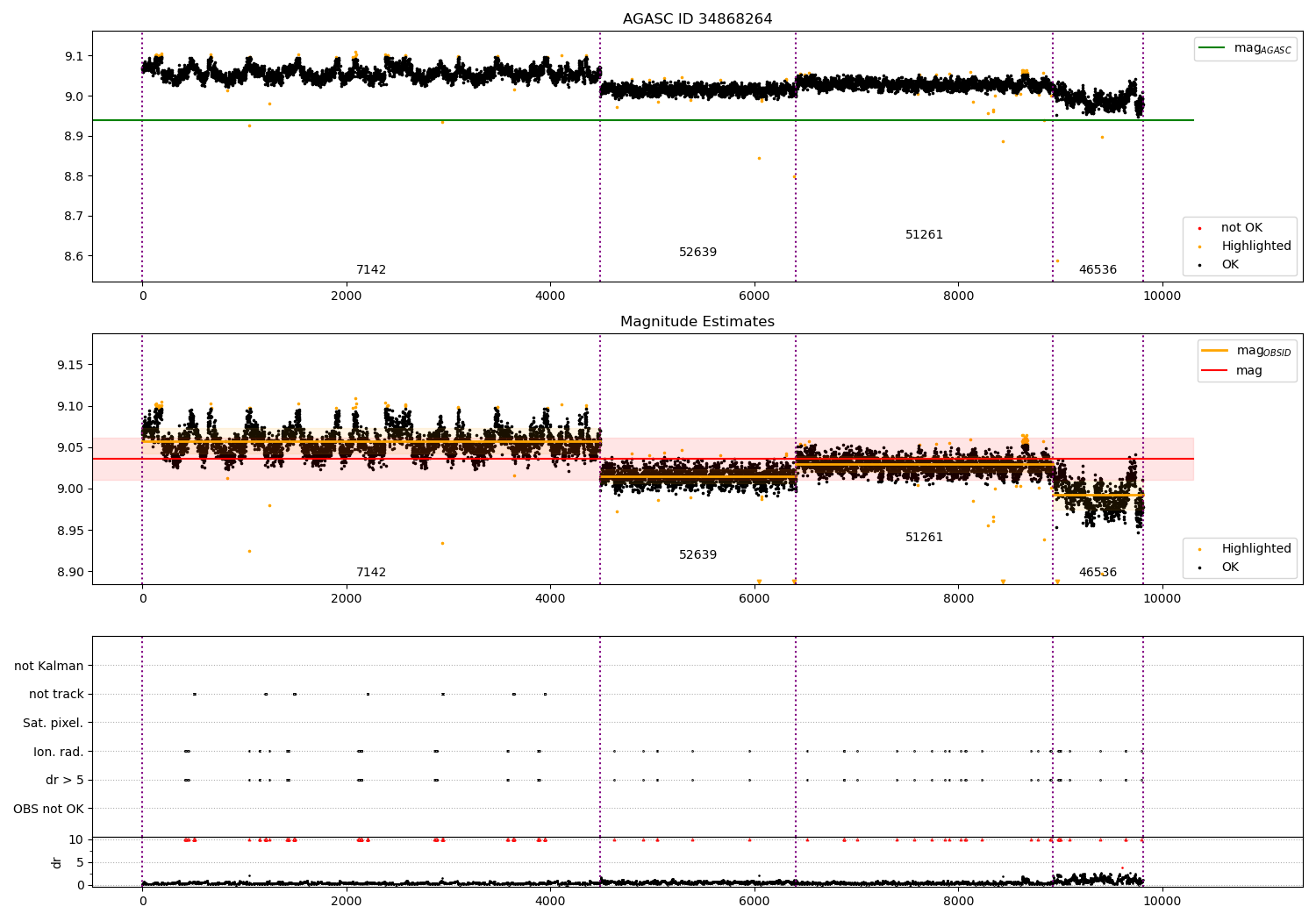Click 'Highlighted' in the Magnitude Estimates legend
The height and width of the screenshot is (921, 1316).
pos(1256,549)
